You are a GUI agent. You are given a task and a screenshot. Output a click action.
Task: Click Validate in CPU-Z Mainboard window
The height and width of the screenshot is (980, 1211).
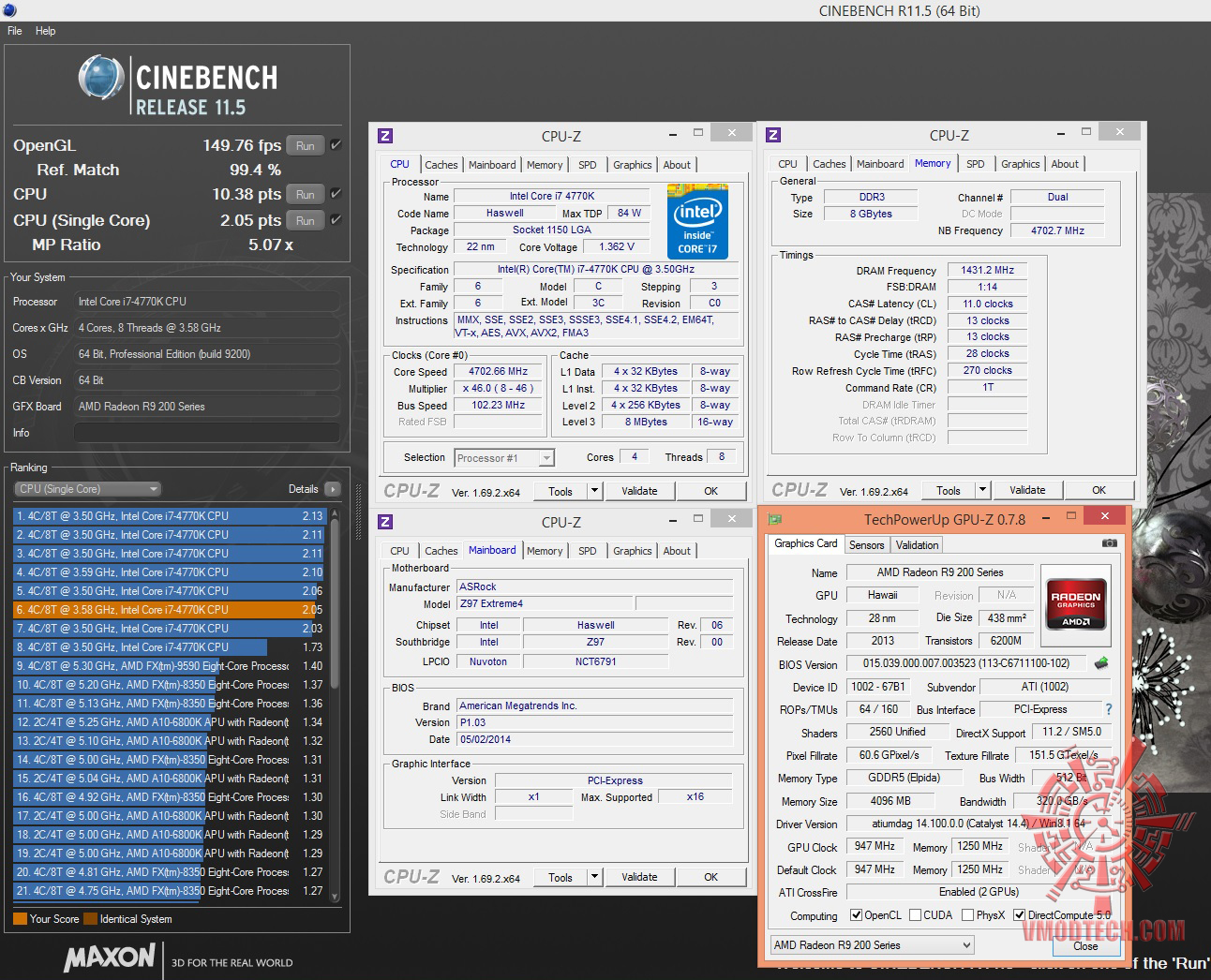[639, 877]
